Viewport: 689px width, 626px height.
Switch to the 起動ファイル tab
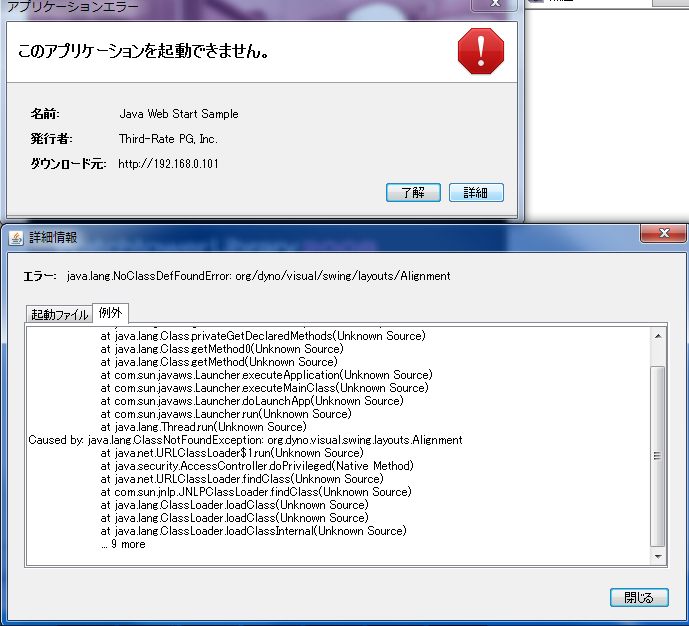(59, 315)
